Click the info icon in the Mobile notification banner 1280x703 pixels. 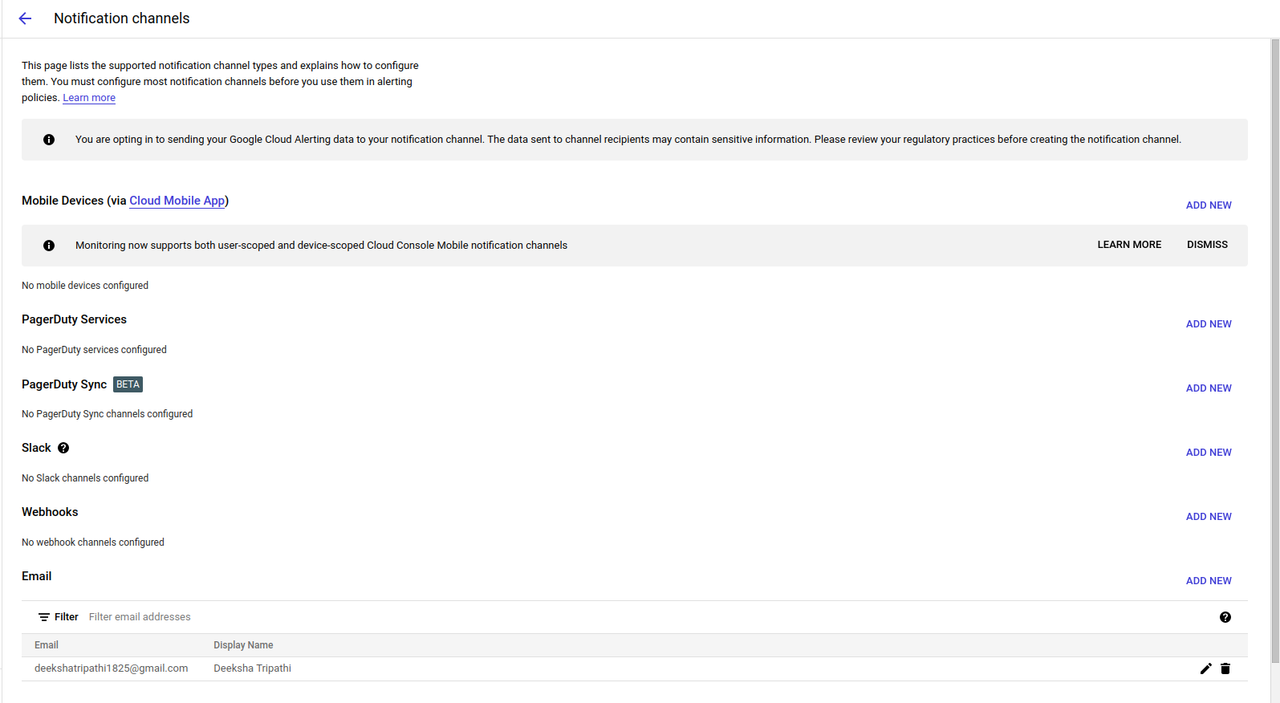click(49, 245)
